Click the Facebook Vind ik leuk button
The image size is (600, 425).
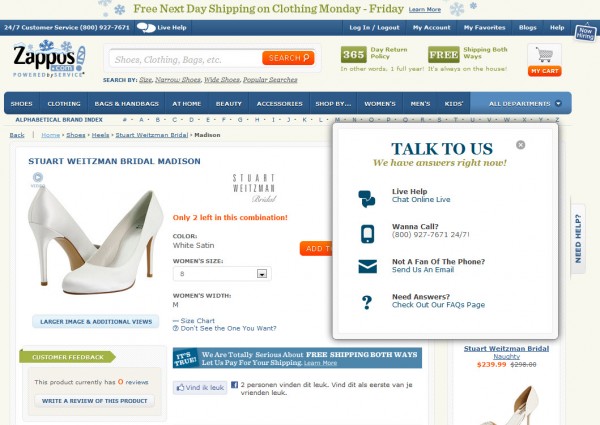coord(200,388)
